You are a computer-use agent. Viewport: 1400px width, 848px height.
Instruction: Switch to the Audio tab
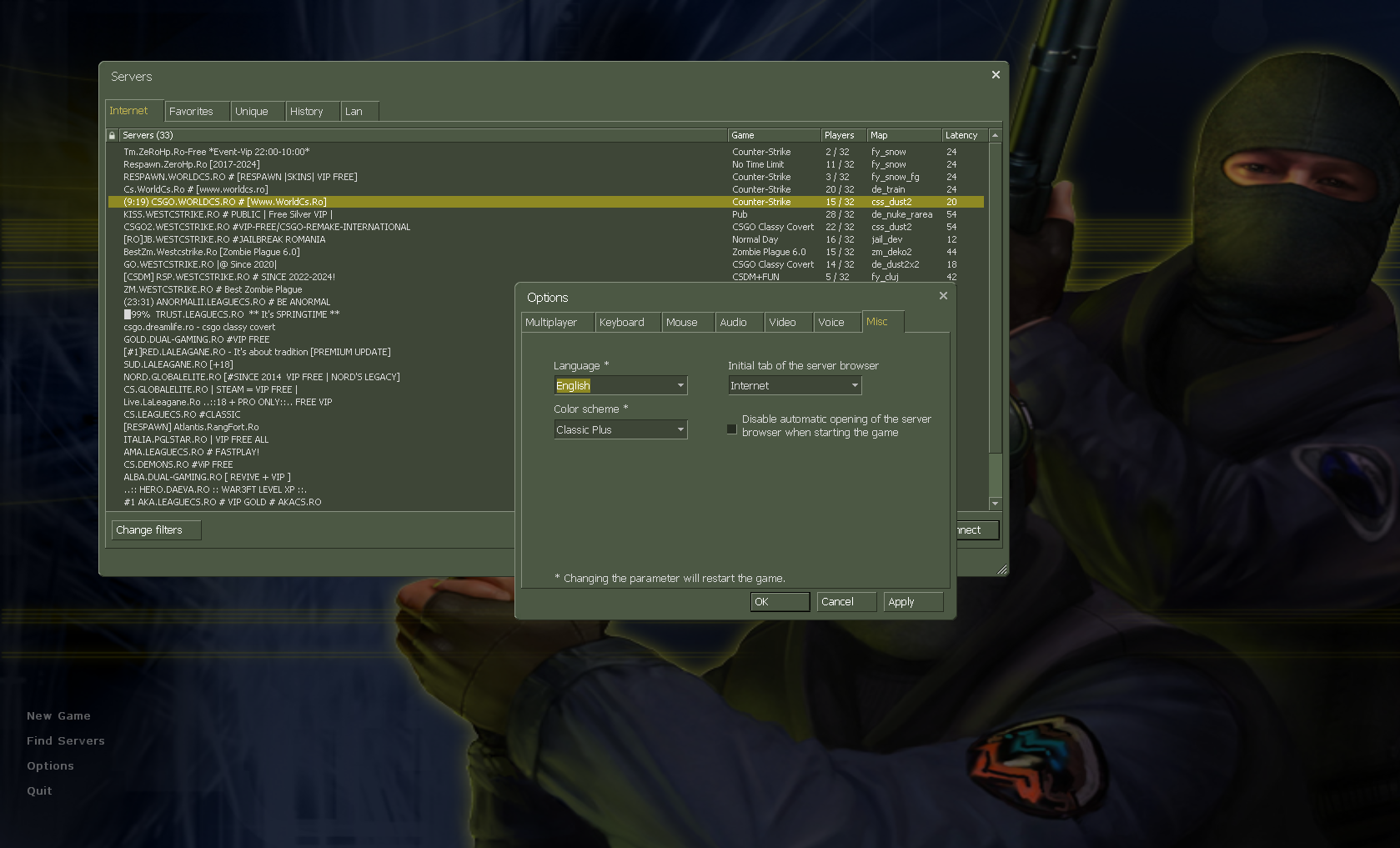point(740,323)
